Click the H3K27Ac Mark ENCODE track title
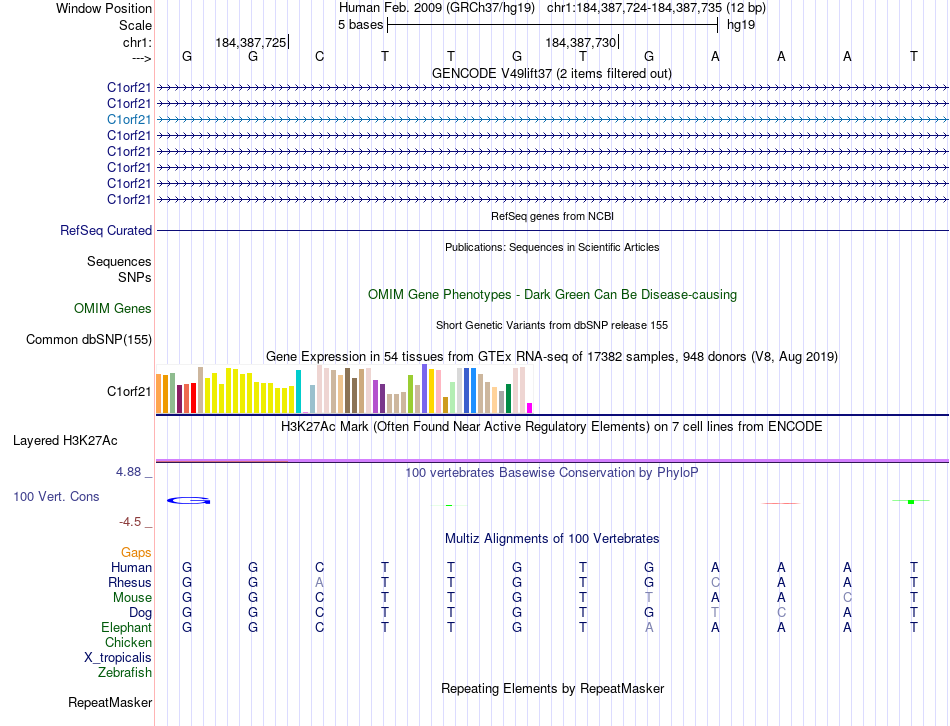950x726 pixels. 552,427
